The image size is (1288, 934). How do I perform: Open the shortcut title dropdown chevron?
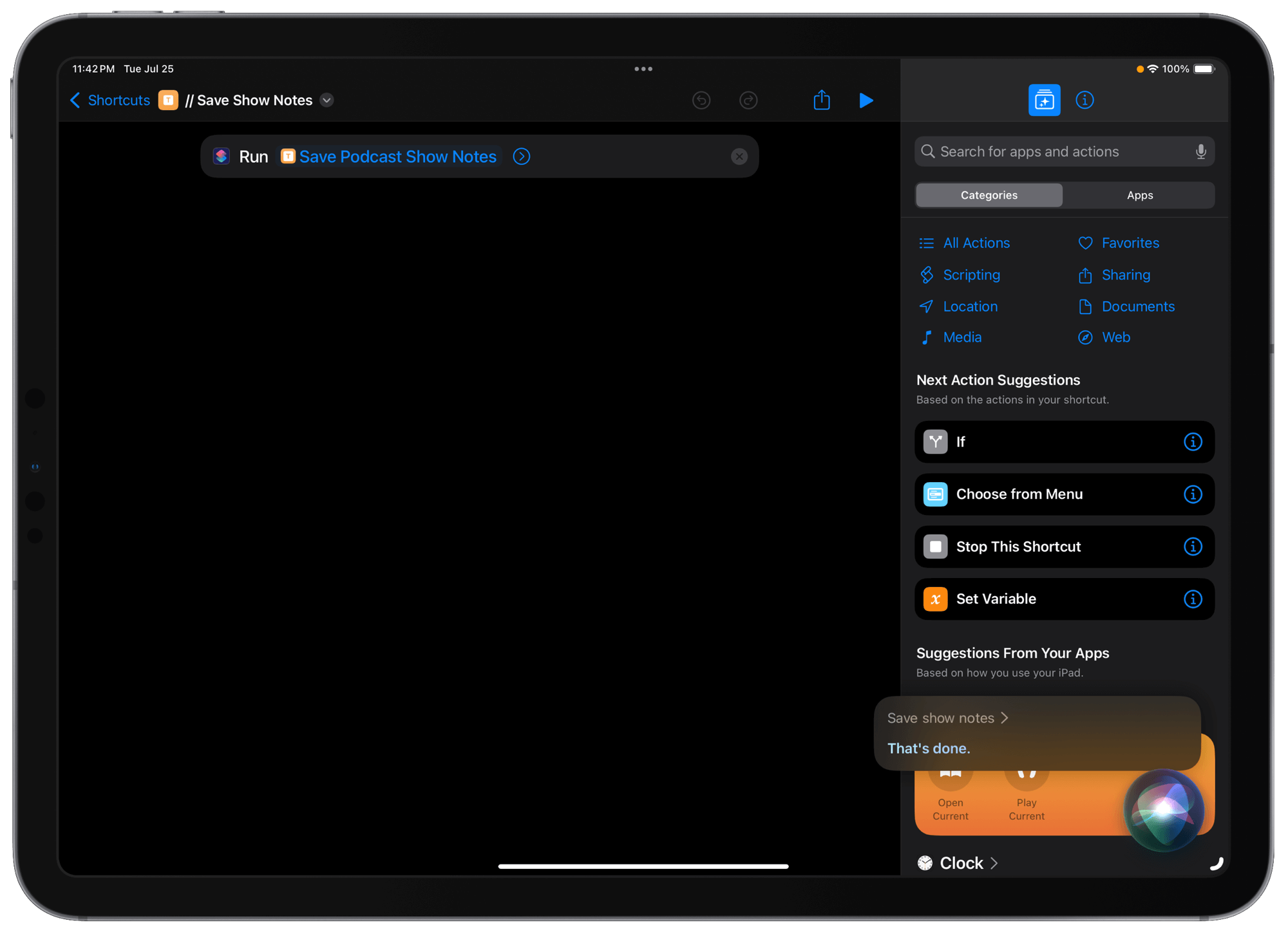coord(327,100)
